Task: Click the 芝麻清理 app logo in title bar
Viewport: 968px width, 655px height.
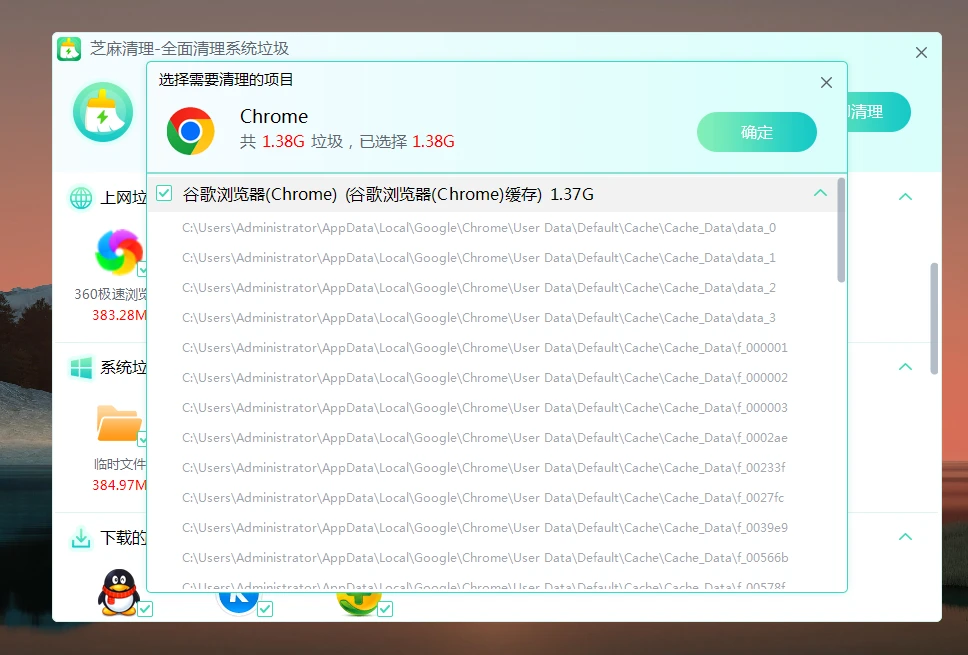Action: (69, 49)
